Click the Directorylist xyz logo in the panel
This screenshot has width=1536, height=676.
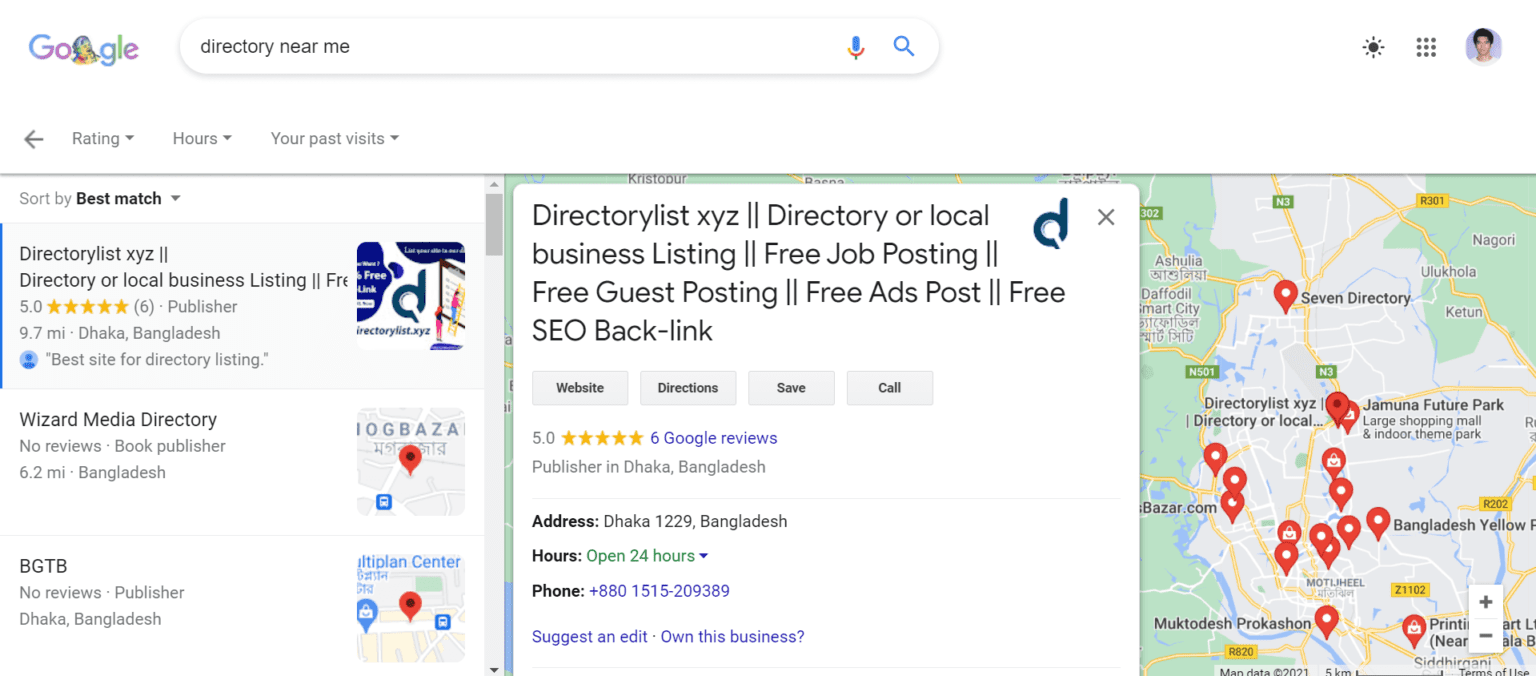tap(1050, 223)
